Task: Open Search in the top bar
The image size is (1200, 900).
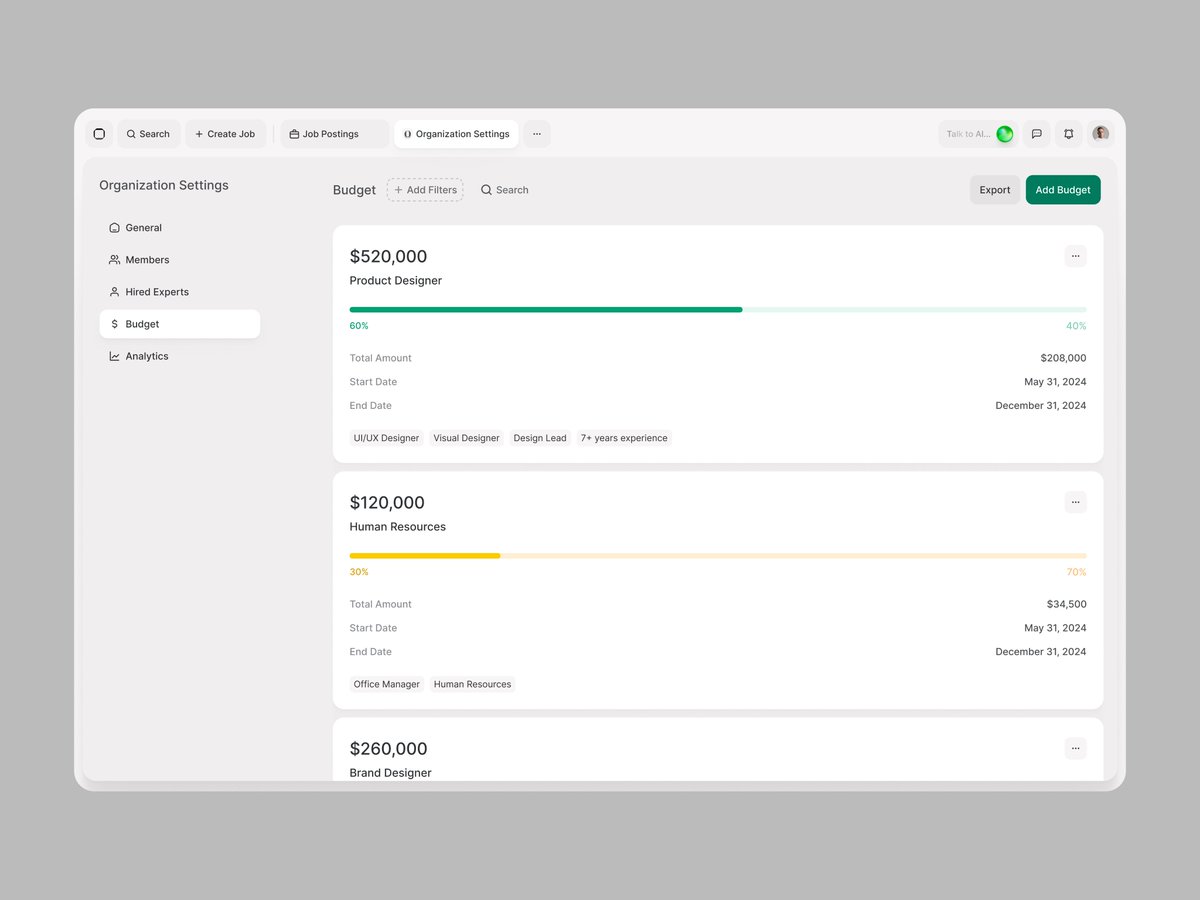Action: [149, 134]
